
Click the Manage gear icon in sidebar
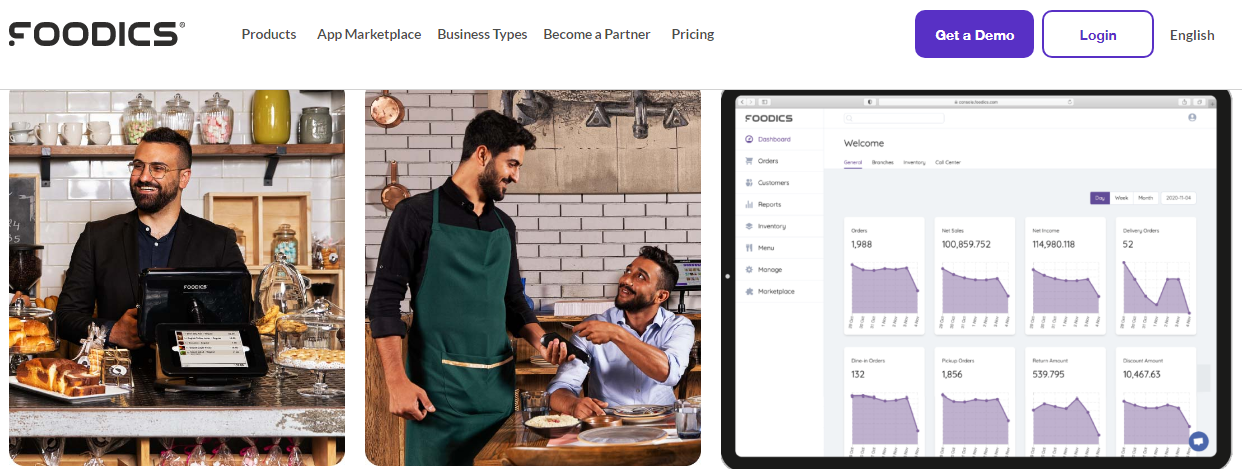(x=749, y=270)
